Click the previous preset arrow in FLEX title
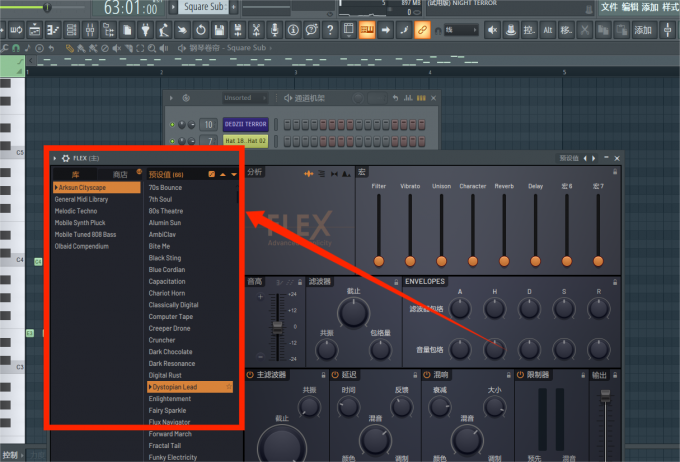The image size is (680, 462). (585, 158)
